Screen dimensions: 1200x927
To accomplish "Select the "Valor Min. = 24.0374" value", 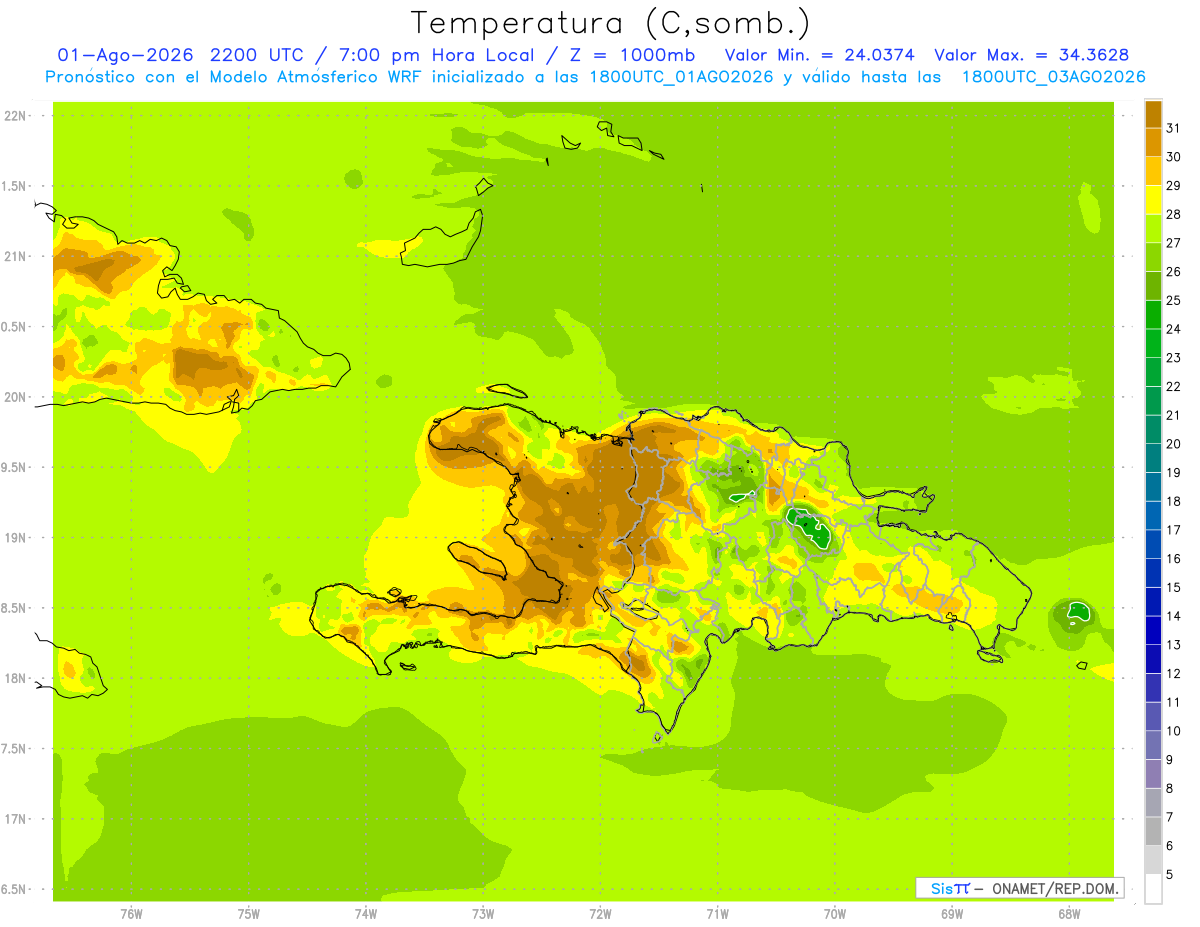I will [x=819, y=55].
